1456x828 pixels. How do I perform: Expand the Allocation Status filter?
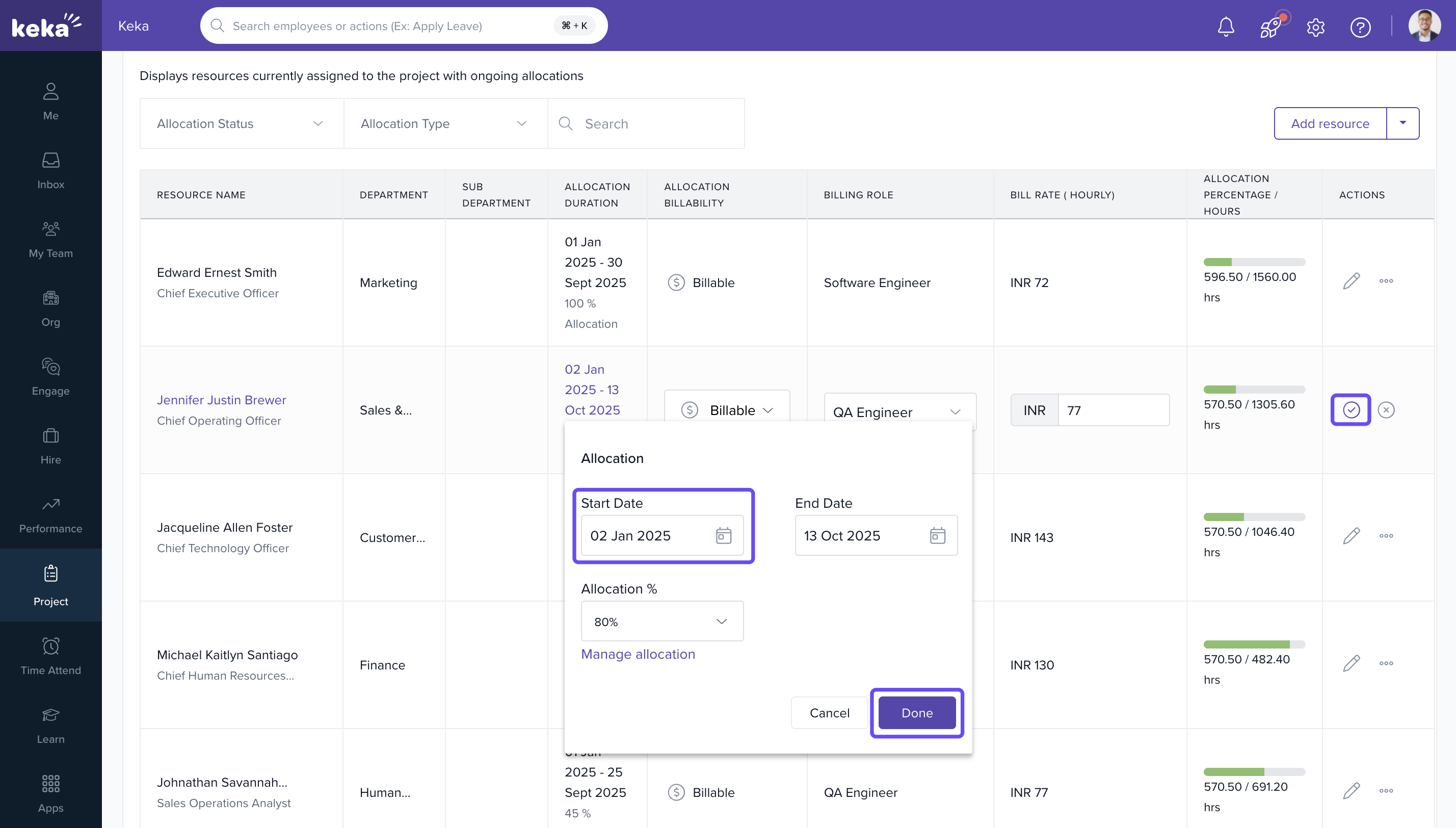click(x=241, y=123)
